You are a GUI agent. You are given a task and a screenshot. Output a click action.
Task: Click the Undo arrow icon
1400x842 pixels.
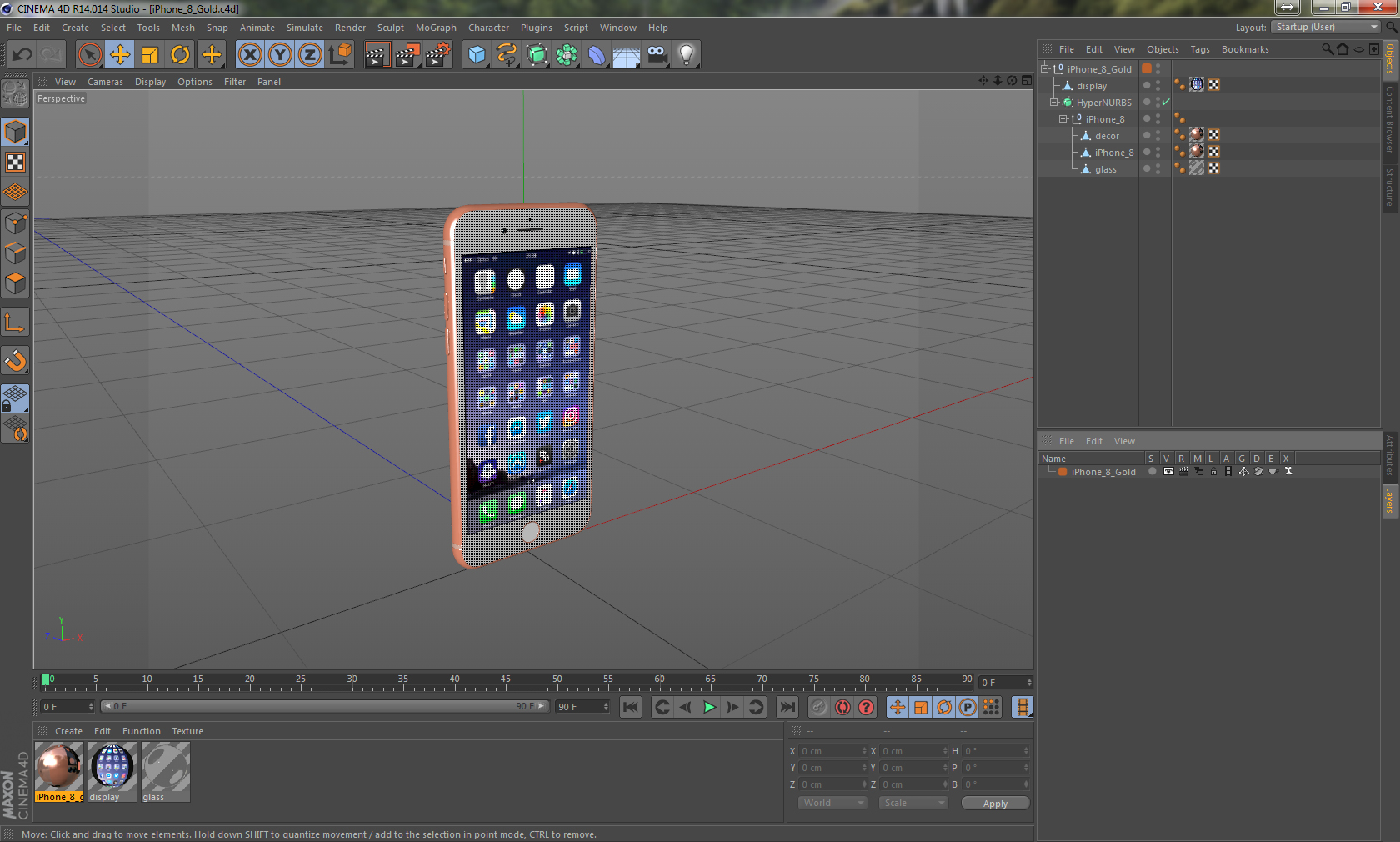pyautogui.click(x=22, y=55)
